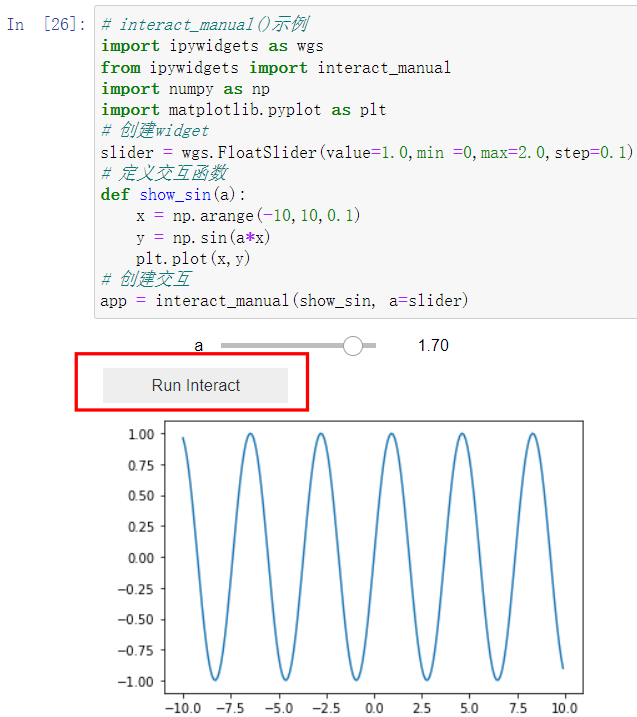Click the slider track left of the handle
Image resolution: width=637 pixels, height=717 pixels.
[x=280, y=346]
